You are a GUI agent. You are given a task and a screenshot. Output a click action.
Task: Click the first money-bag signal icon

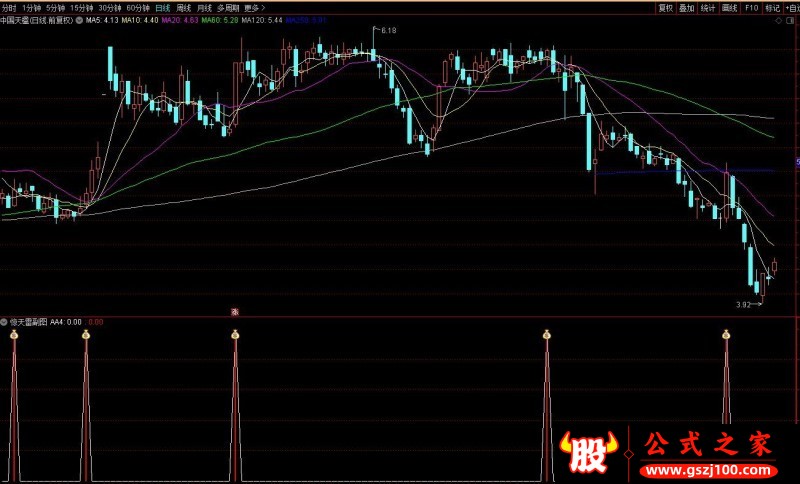(14, 335)
